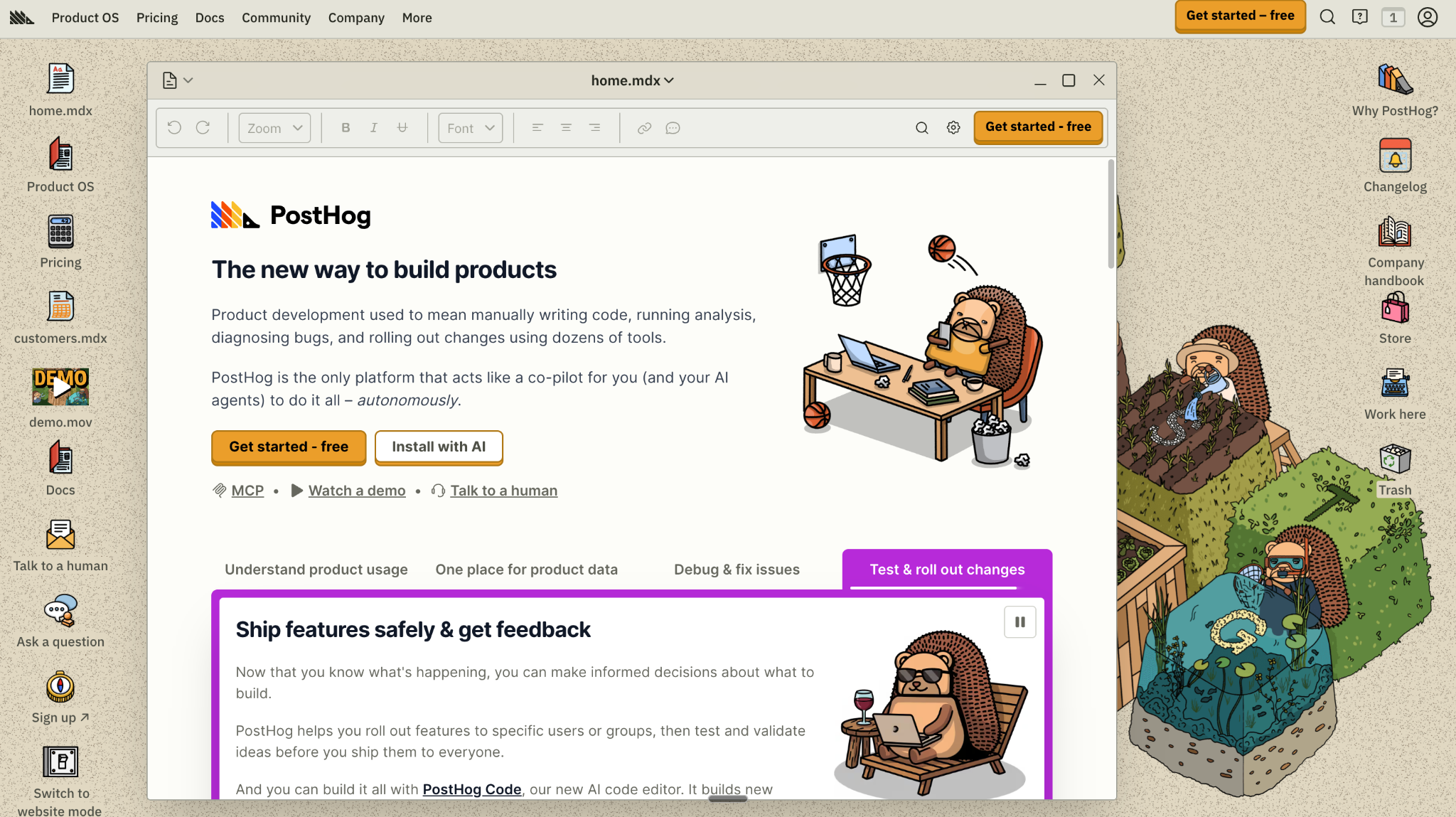
Task: Play the demo.mov thumbnail
Action: [60, 387]
